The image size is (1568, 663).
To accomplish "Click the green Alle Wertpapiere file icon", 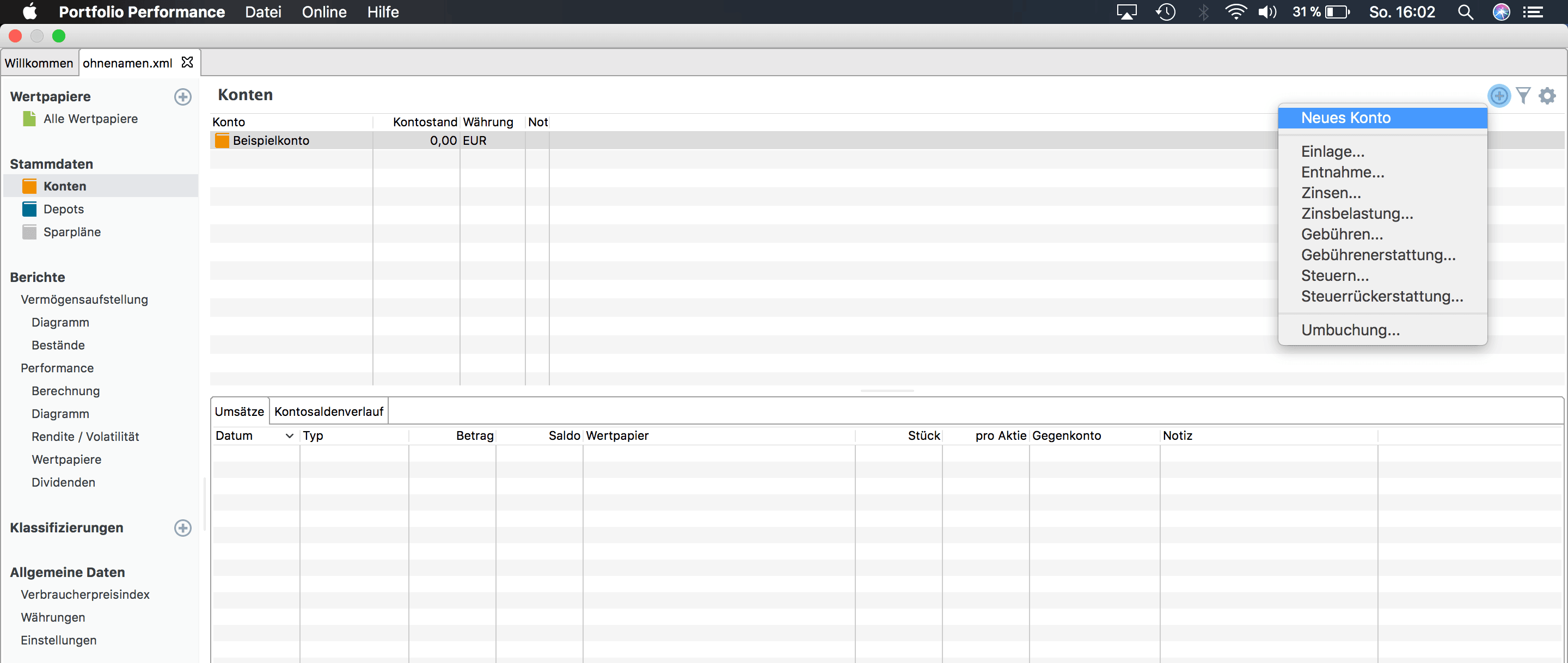I will (29, 118).
